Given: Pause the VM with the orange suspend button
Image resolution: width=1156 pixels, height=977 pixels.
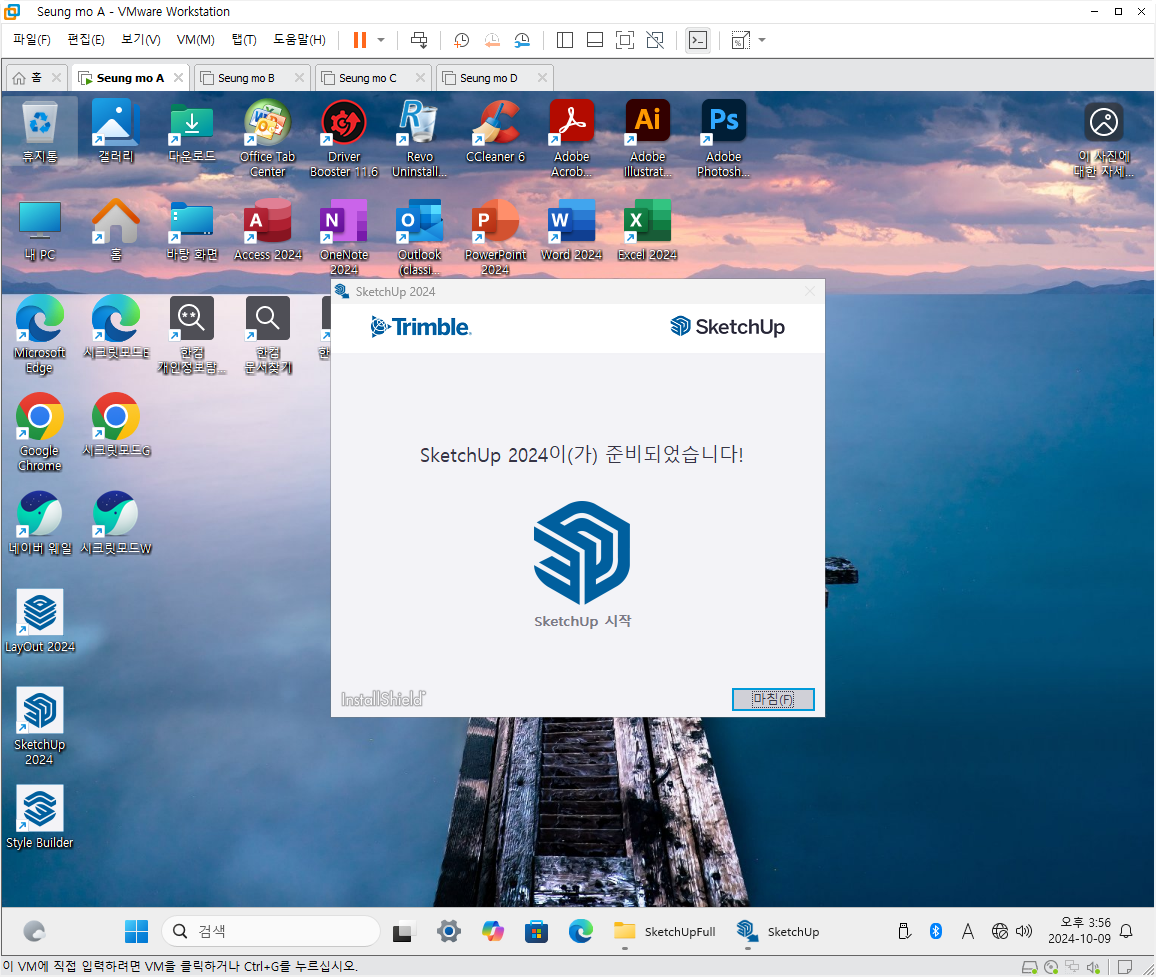Looking at the screenshot, I should (x=360, y=40).
